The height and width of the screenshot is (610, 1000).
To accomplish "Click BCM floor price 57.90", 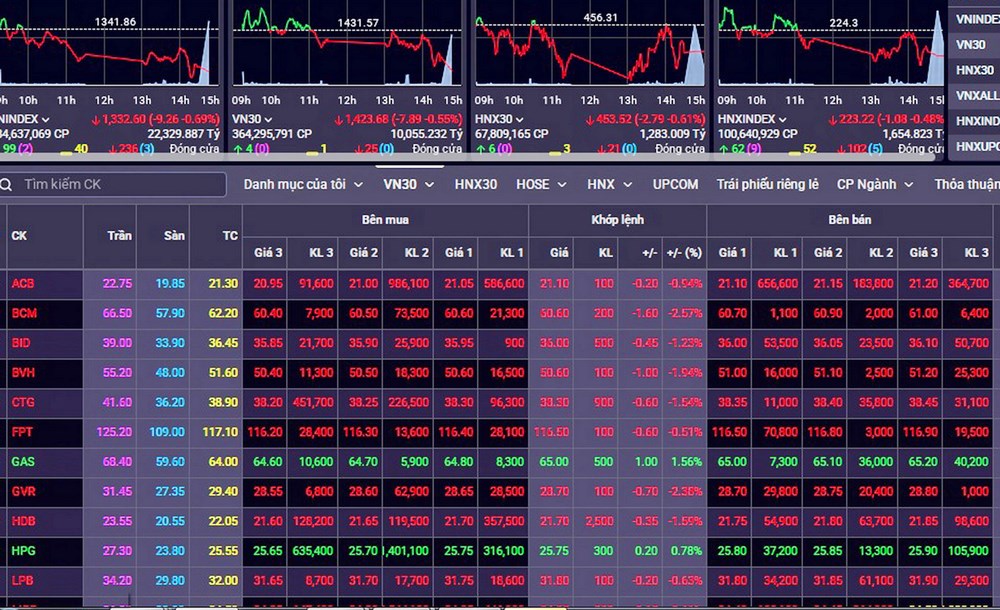I will 170,313.
